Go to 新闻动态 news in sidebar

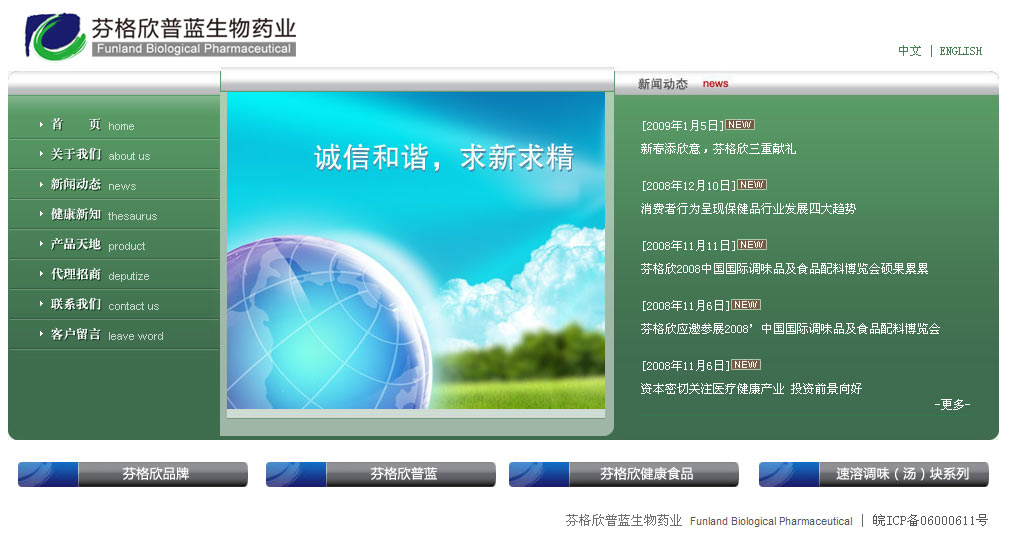pyautogui.click(x=93, y=185)
